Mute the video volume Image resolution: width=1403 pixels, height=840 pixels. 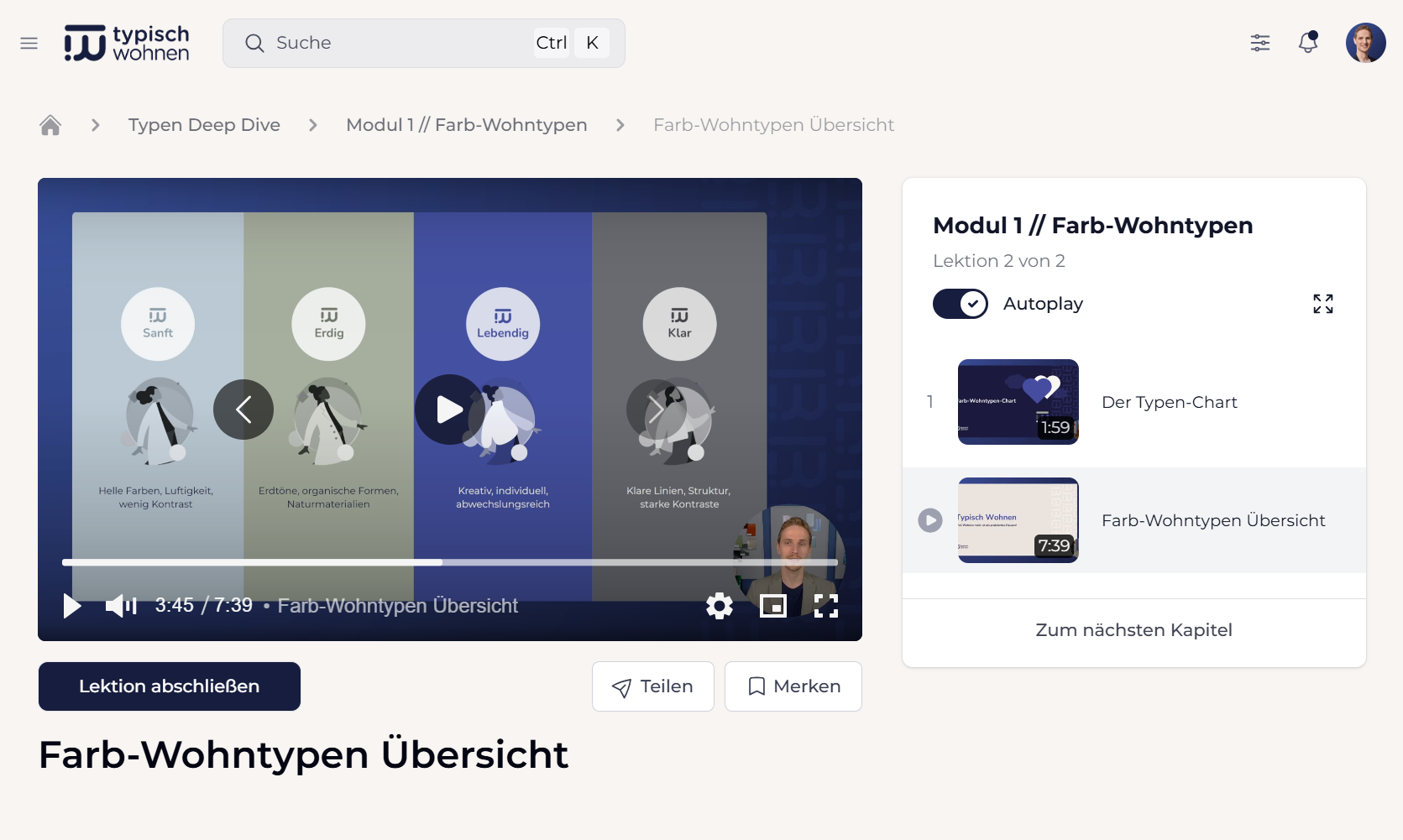pos(121,606)
